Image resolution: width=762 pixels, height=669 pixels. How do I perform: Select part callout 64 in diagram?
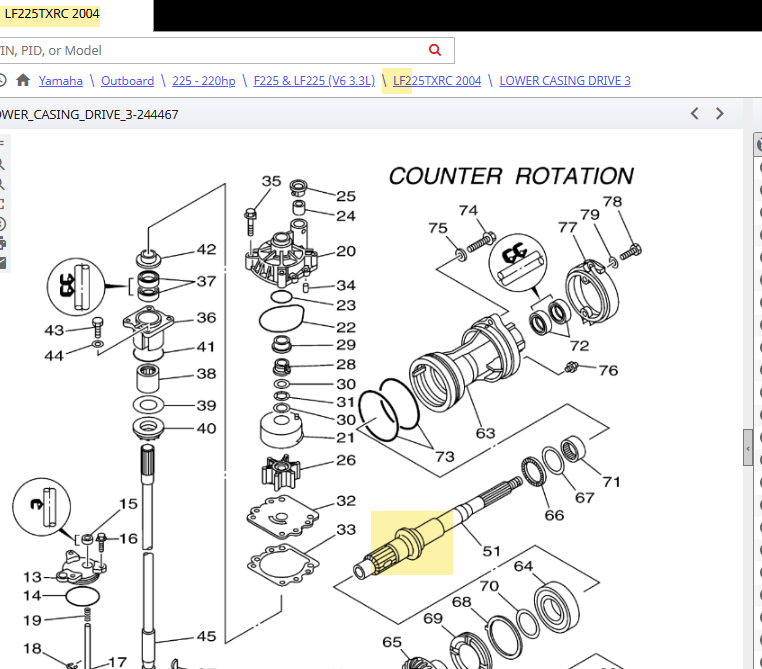click(523, 566)
